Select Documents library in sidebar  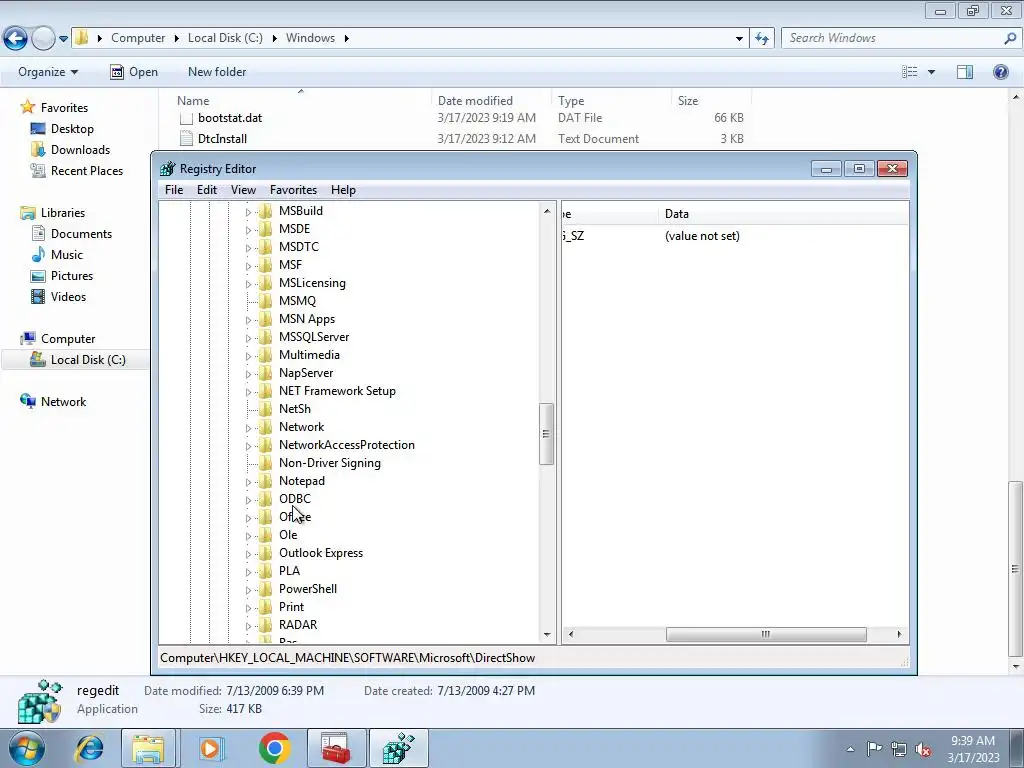pos(81,234)
